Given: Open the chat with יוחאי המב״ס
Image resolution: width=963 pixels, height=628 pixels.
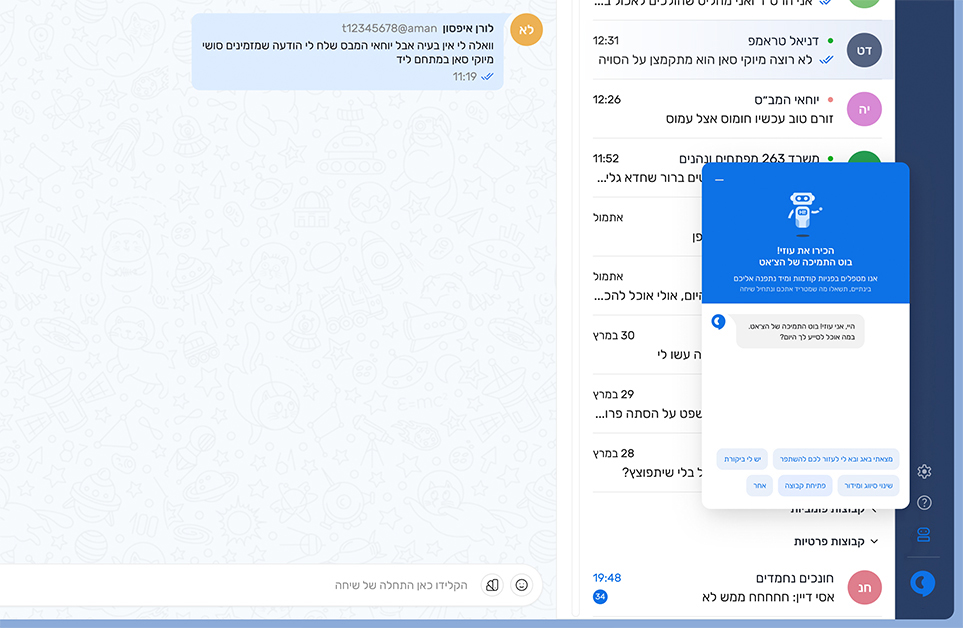Looking at the screenshot, I should click(x=740, y=108).
